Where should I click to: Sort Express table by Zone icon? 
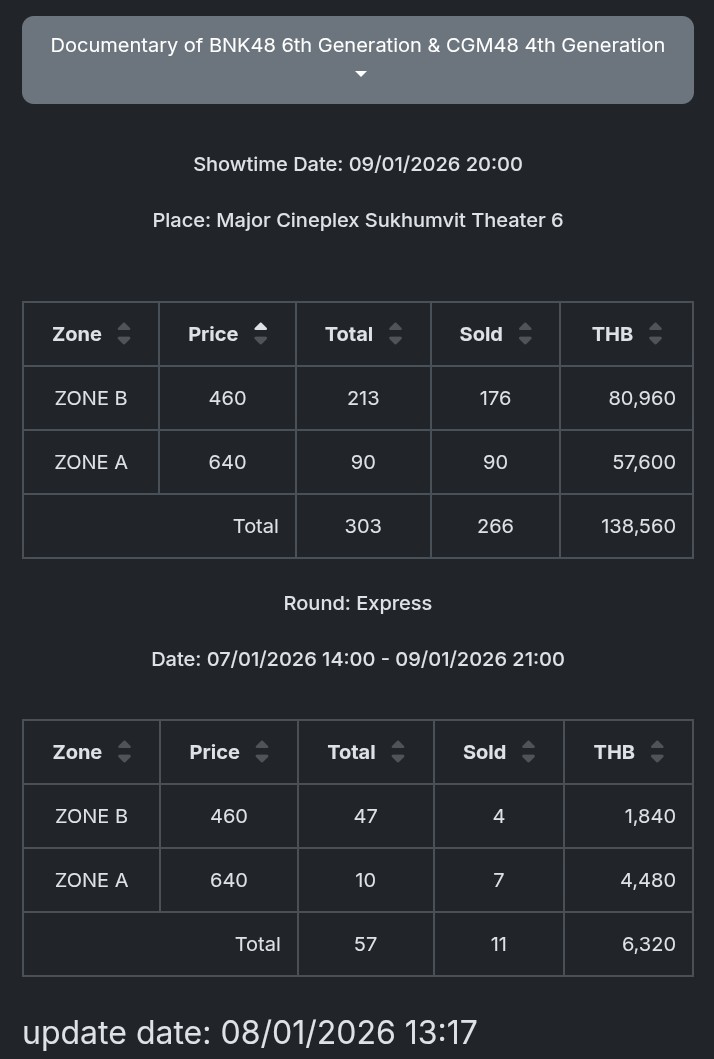click(124, 752)
